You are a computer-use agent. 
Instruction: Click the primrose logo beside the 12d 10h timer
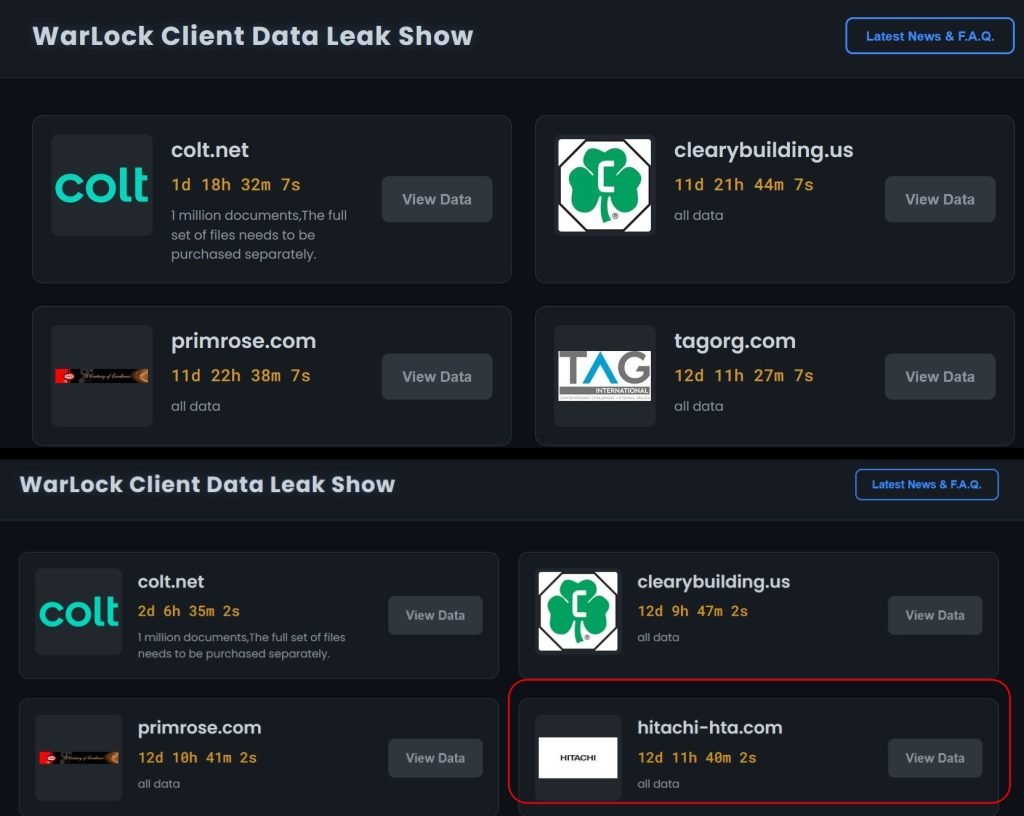pos(79,758)
